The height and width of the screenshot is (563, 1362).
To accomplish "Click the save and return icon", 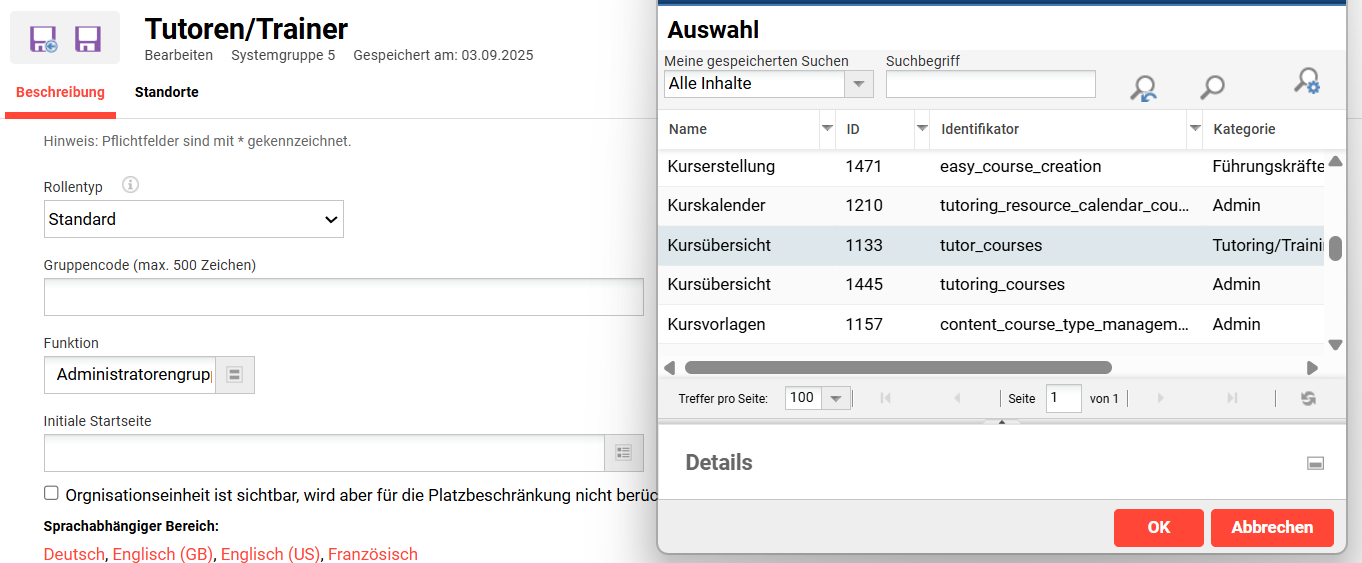I will (43, 39).
